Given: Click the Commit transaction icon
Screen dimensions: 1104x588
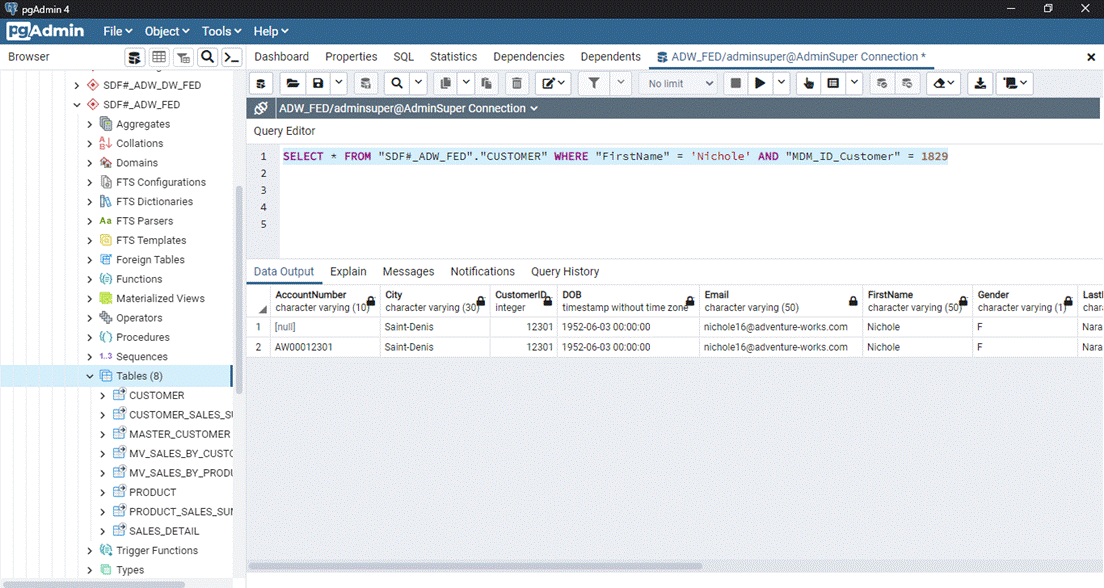Looking at the screenshot, I should pyautogui.click(x=882, y=84).
